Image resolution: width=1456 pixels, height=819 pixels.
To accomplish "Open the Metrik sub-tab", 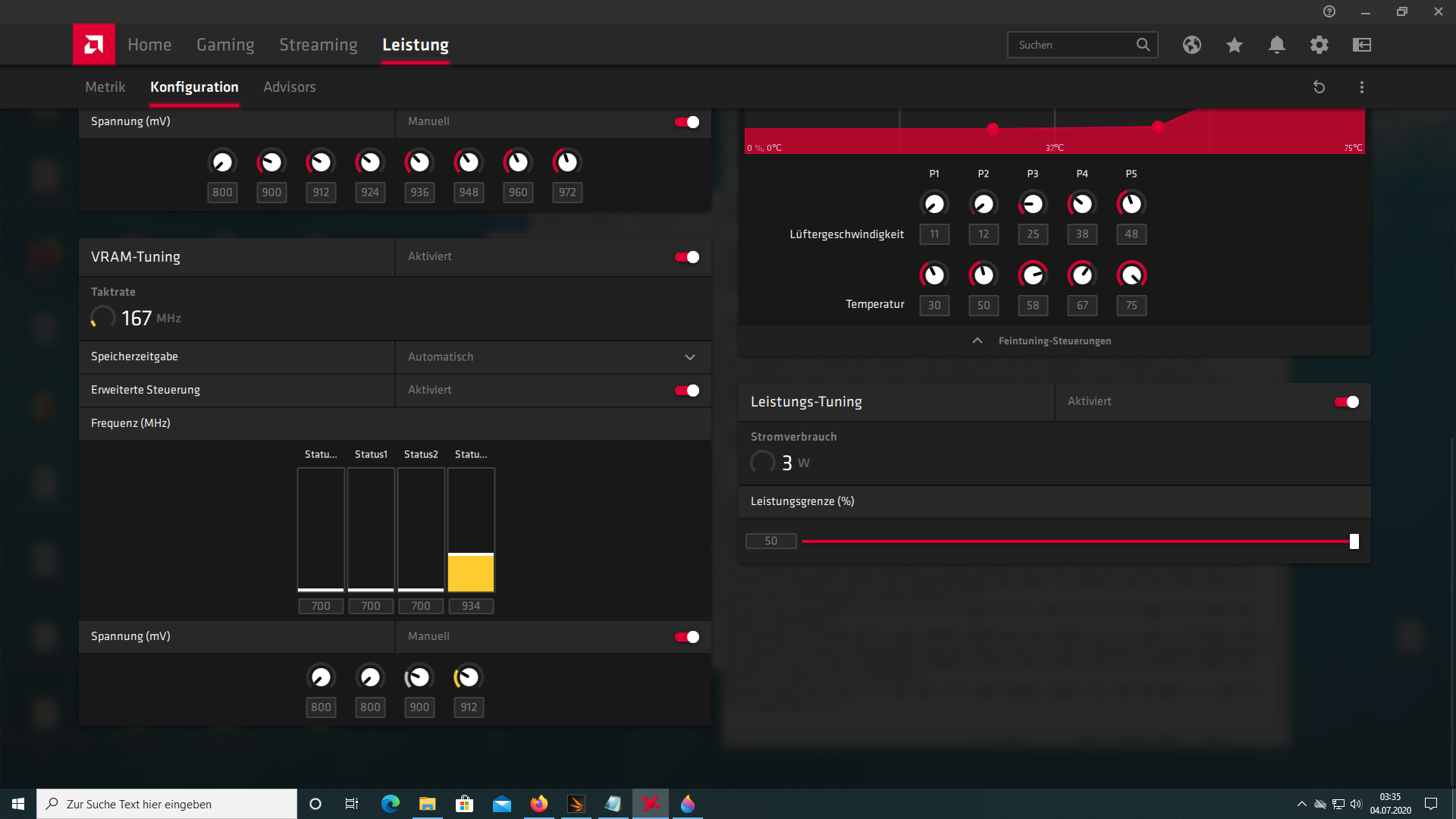I will point(105,87).
